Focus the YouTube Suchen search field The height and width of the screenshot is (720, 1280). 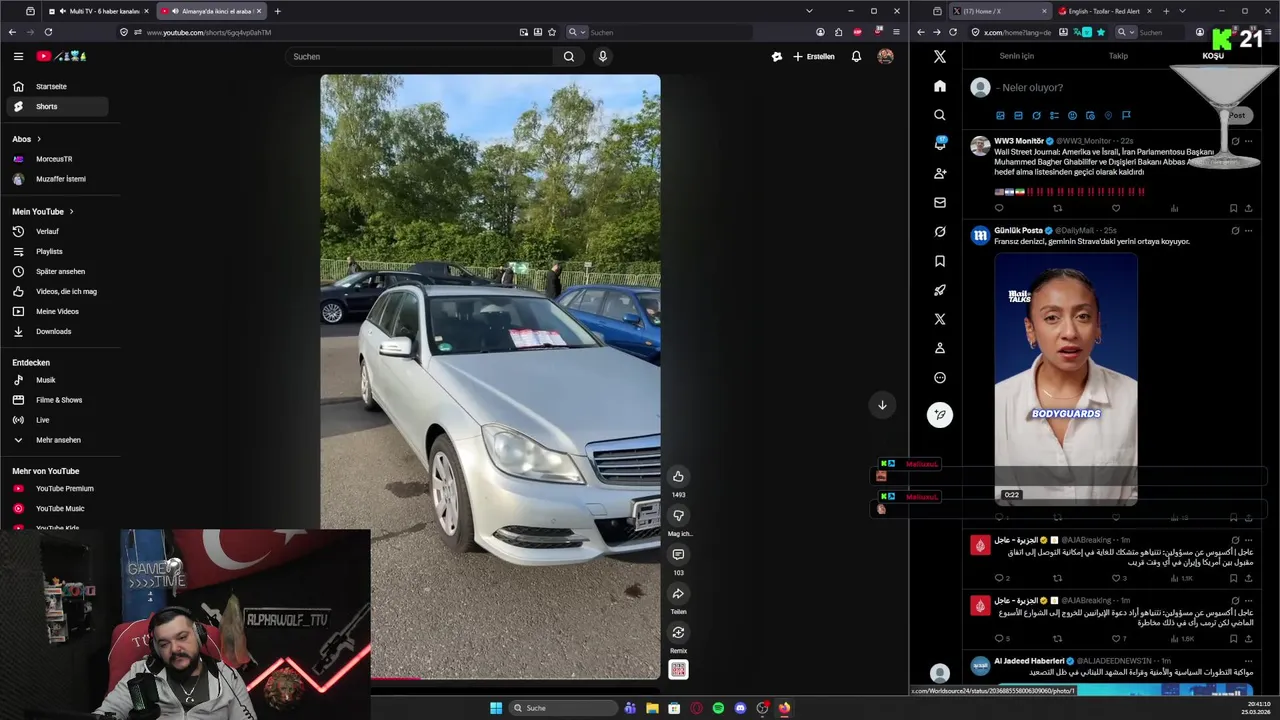420,57
